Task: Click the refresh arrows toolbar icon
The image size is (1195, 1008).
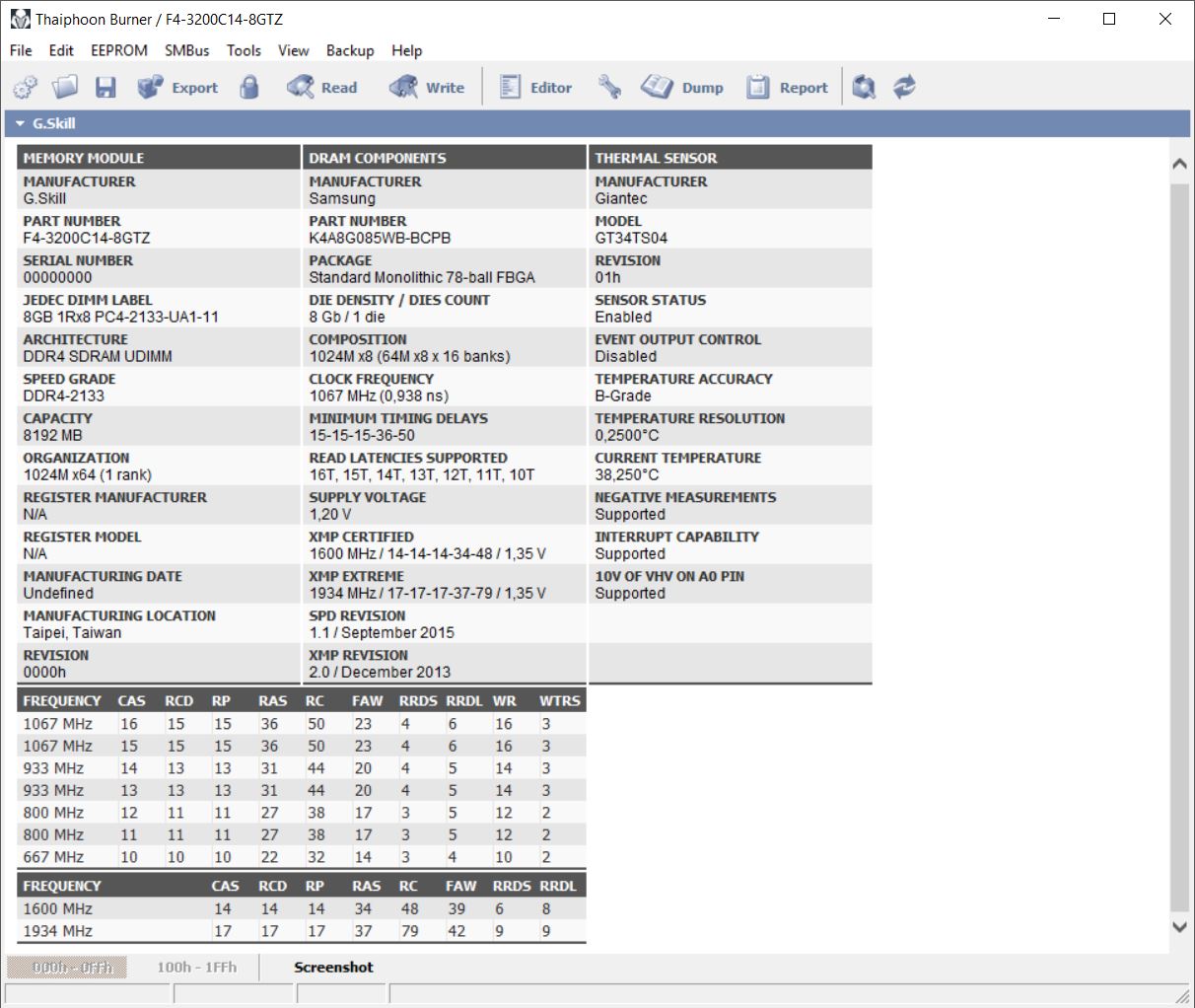Action: [904, 88]
